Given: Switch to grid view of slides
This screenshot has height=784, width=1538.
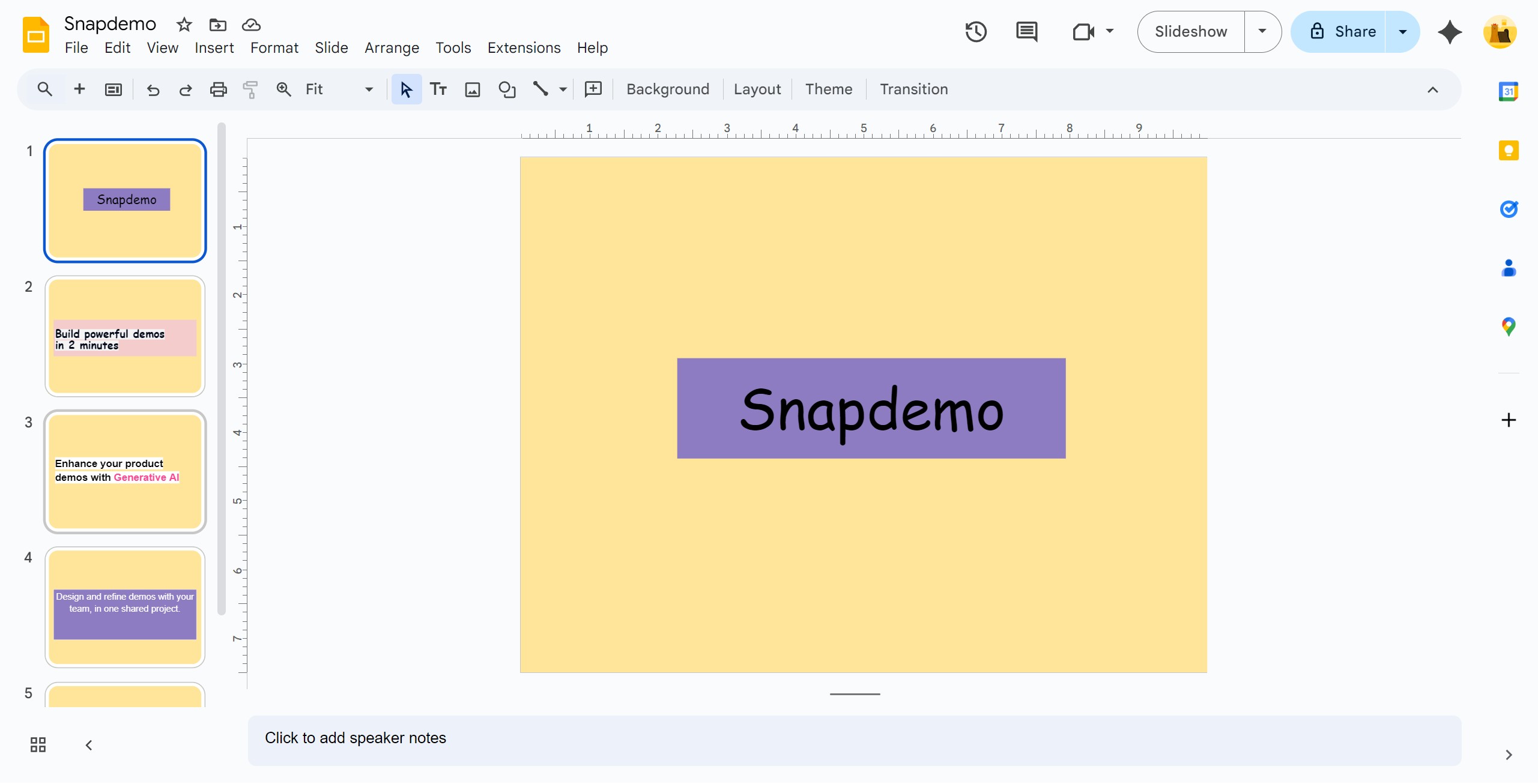Looking at the screenshot, I should point(38,745).
